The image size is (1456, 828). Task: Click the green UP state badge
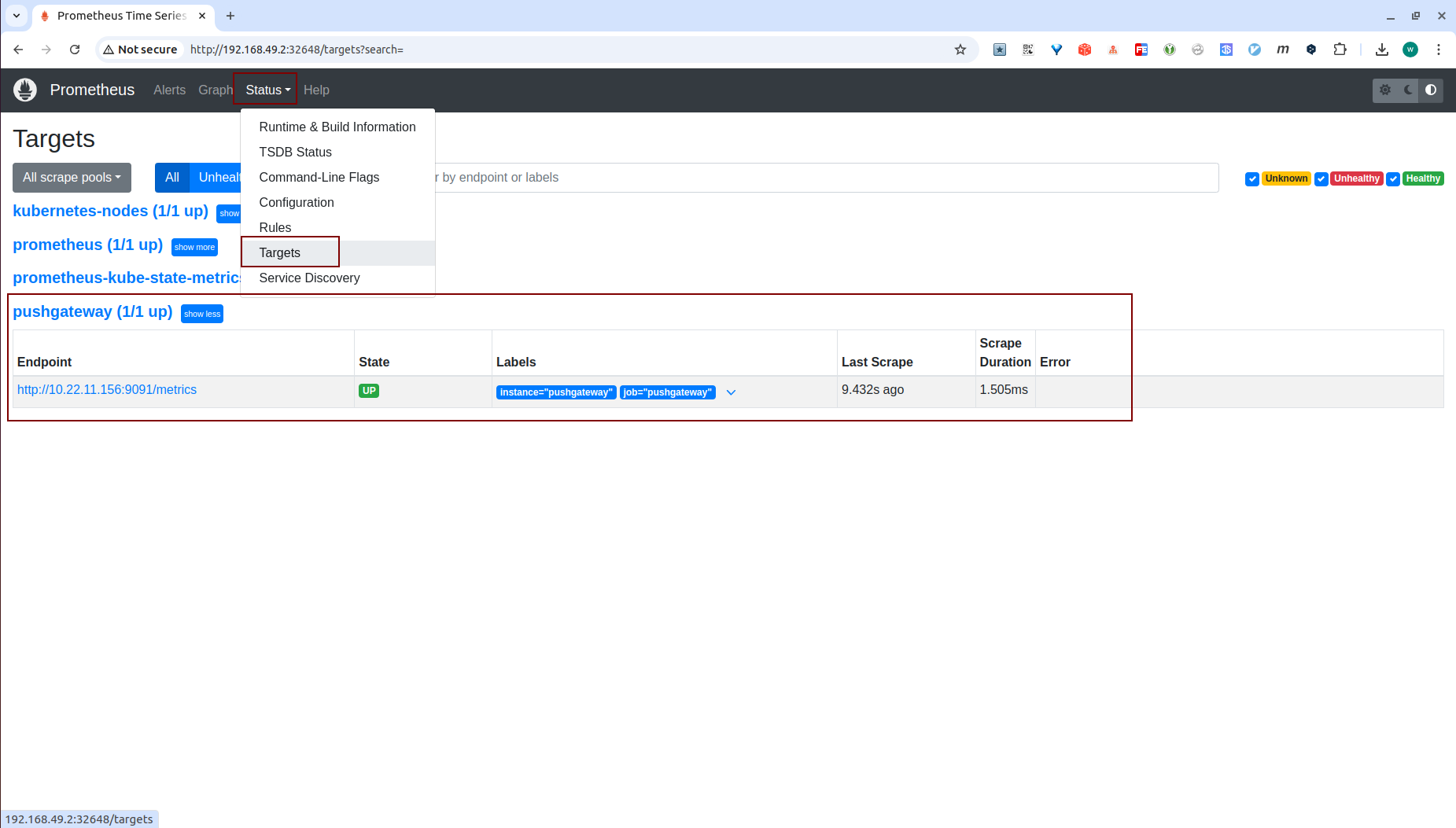coord(369,391)
